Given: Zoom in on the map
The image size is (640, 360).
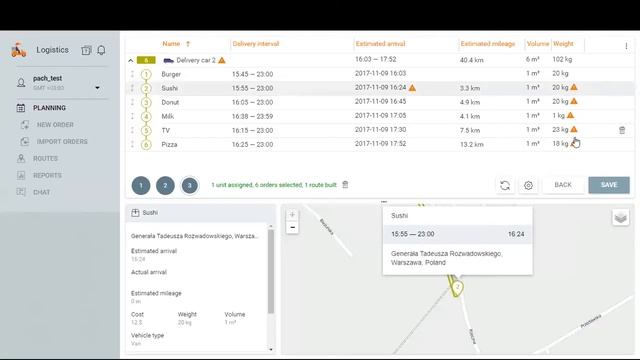Looking at the screenshot, I should pyautogui.click(x=292, y=215).
